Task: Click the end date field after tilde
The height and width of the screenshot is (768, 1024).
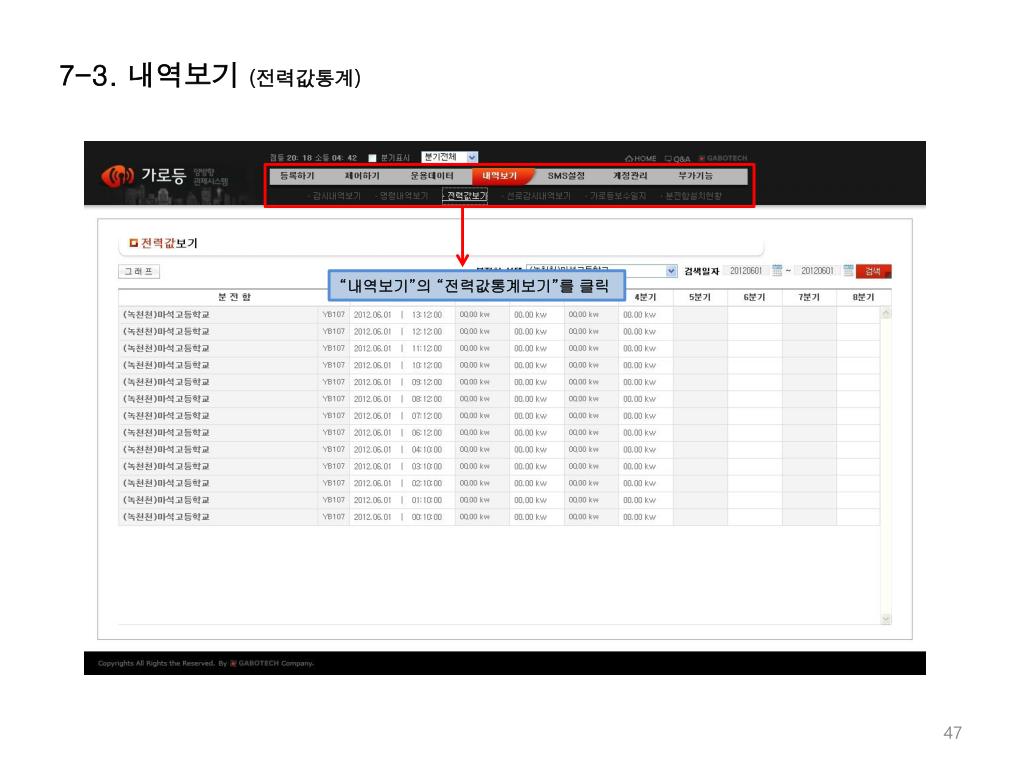Action: (818, 271)
